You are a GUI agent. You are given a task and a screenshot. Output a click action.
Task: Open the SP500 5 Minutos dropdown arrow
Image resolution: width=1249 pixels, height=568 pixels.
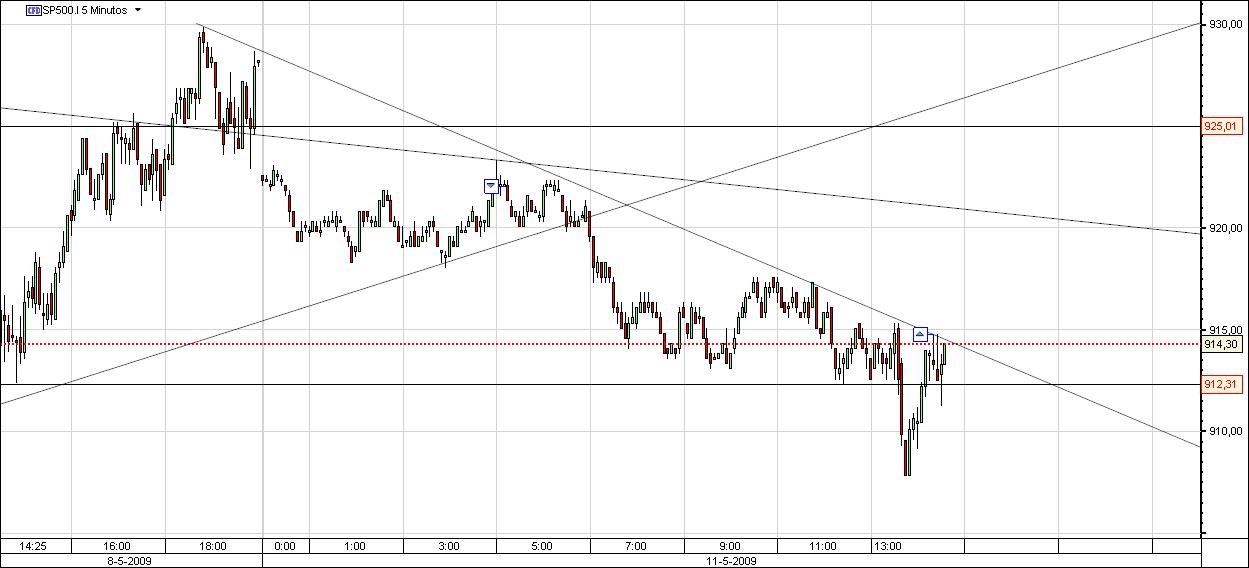click(138, 9)
